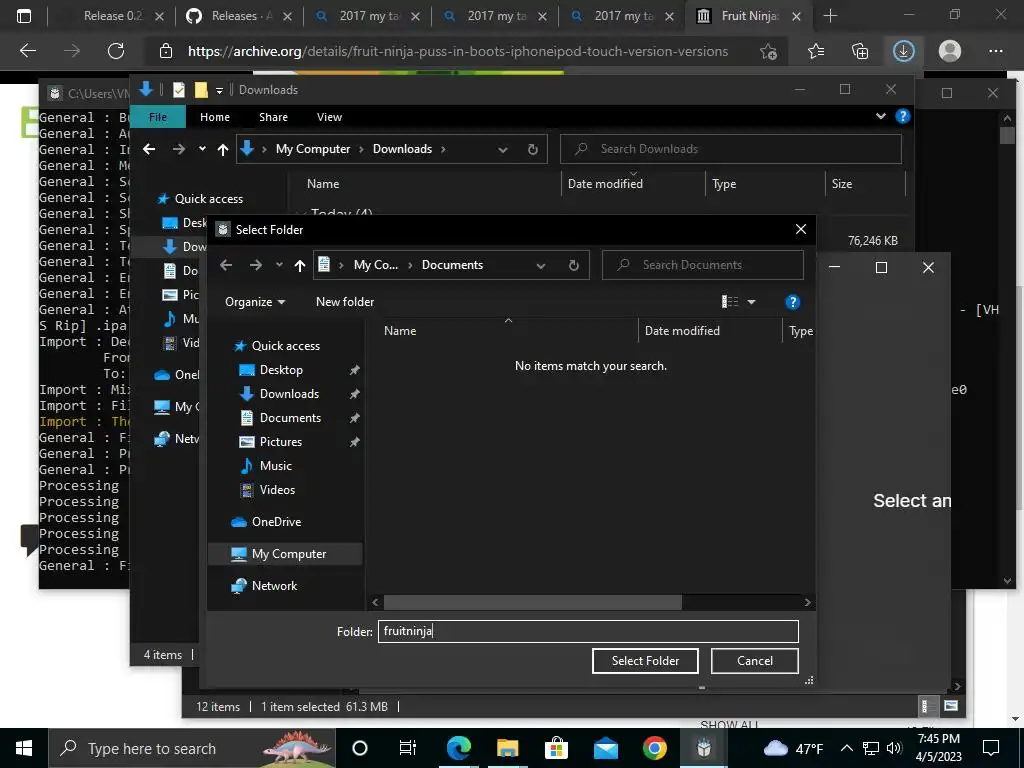1024x768 pixels.
Task: Select Music in dialog navigation pane
Action: [276, 466]
